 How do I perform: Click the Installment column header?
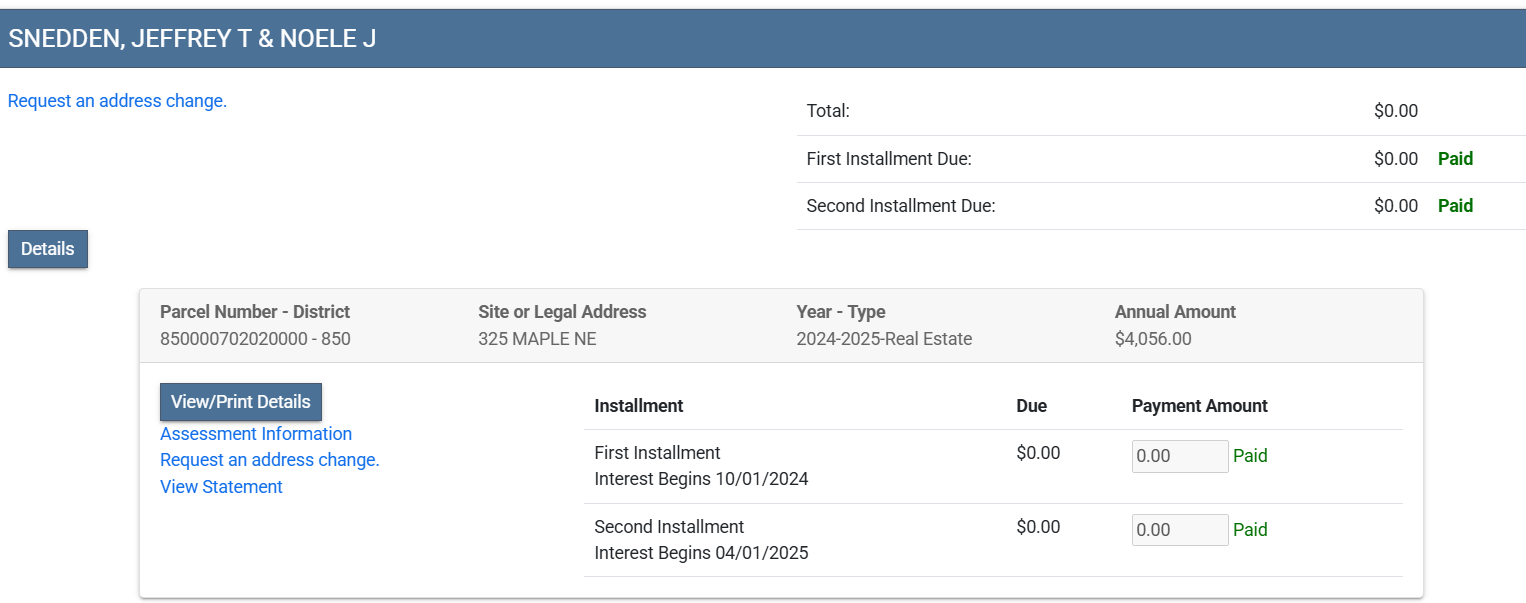point(639,406)
